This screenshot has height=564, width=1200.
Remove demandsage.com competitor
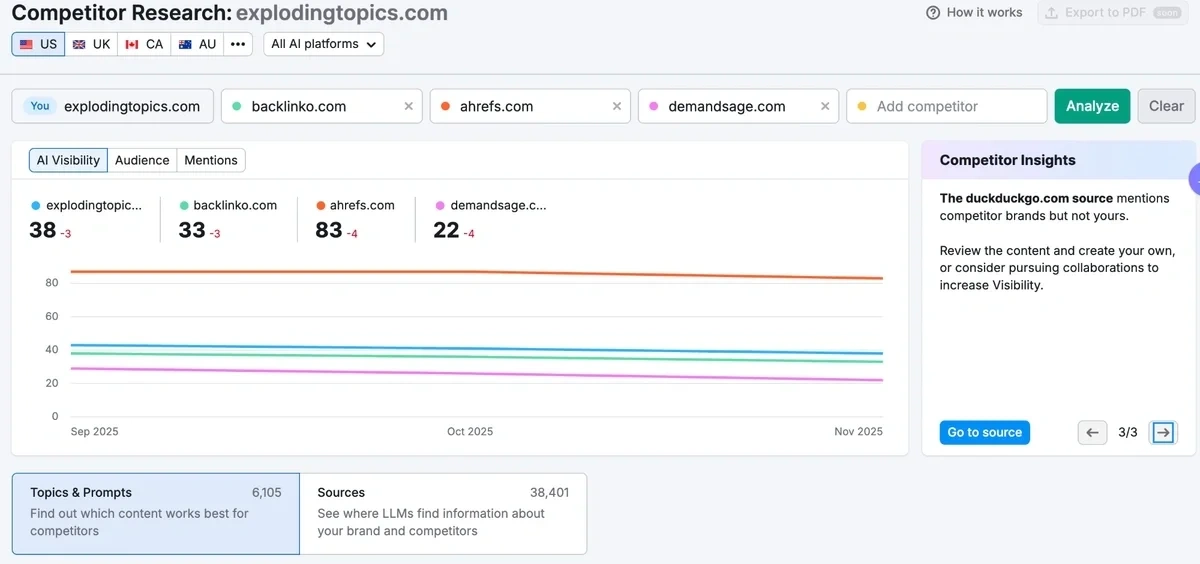(825, 106)
